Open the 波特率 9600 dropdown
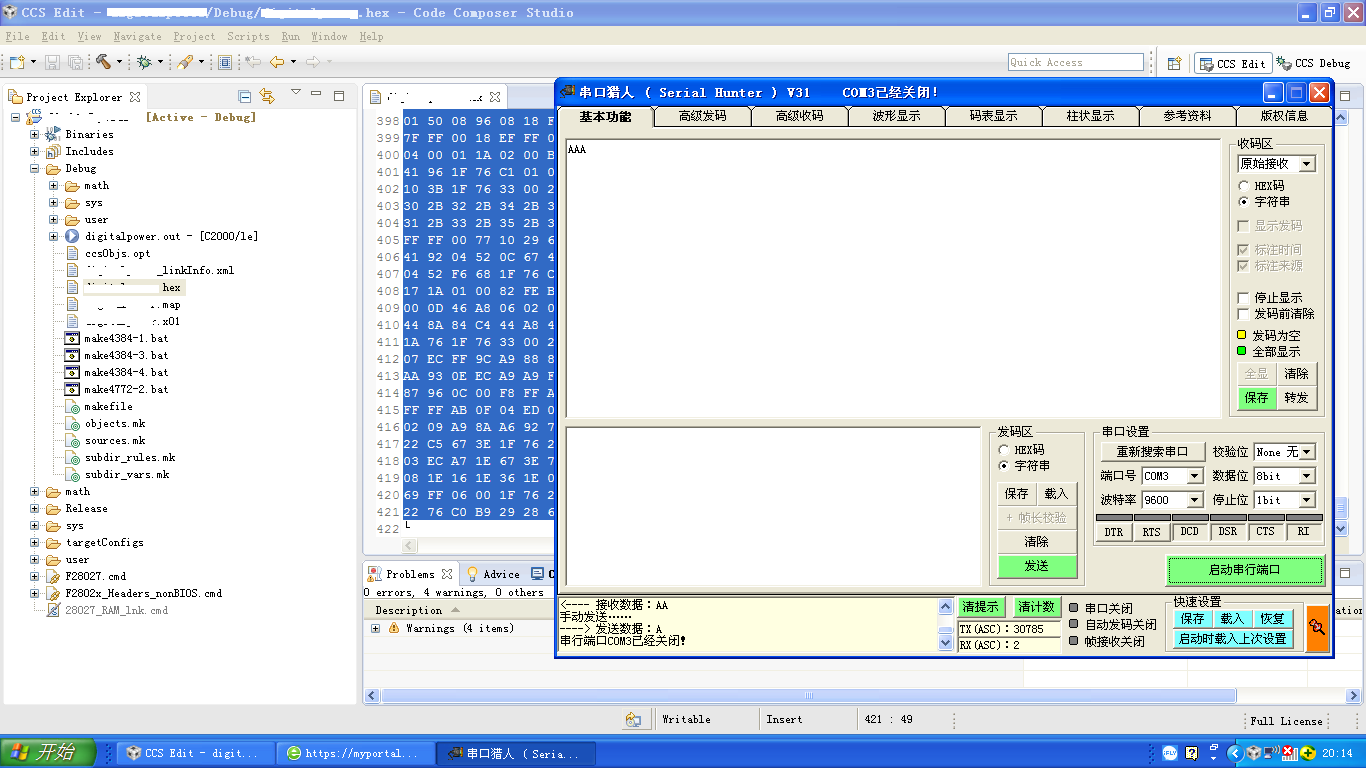1366x768 pixels. (x=1194, y=500)
